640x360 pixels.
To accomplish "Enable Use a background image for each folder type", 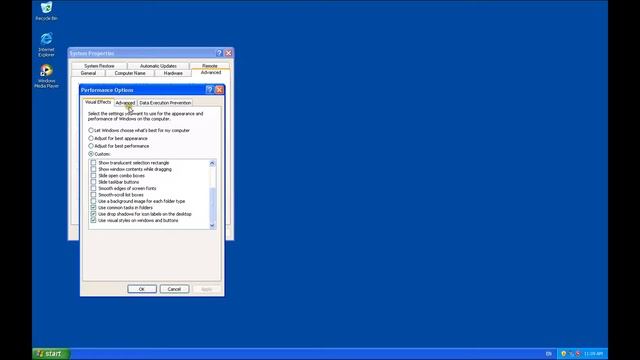I will pos(93,201).
